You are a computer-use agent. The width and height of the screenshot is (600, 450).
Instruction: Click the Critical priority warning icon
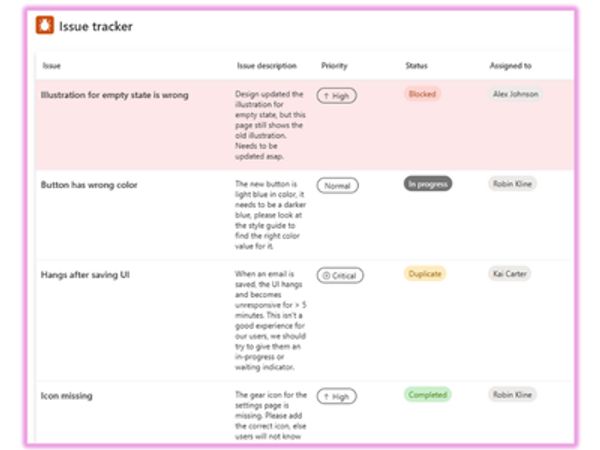click(324, 275)
